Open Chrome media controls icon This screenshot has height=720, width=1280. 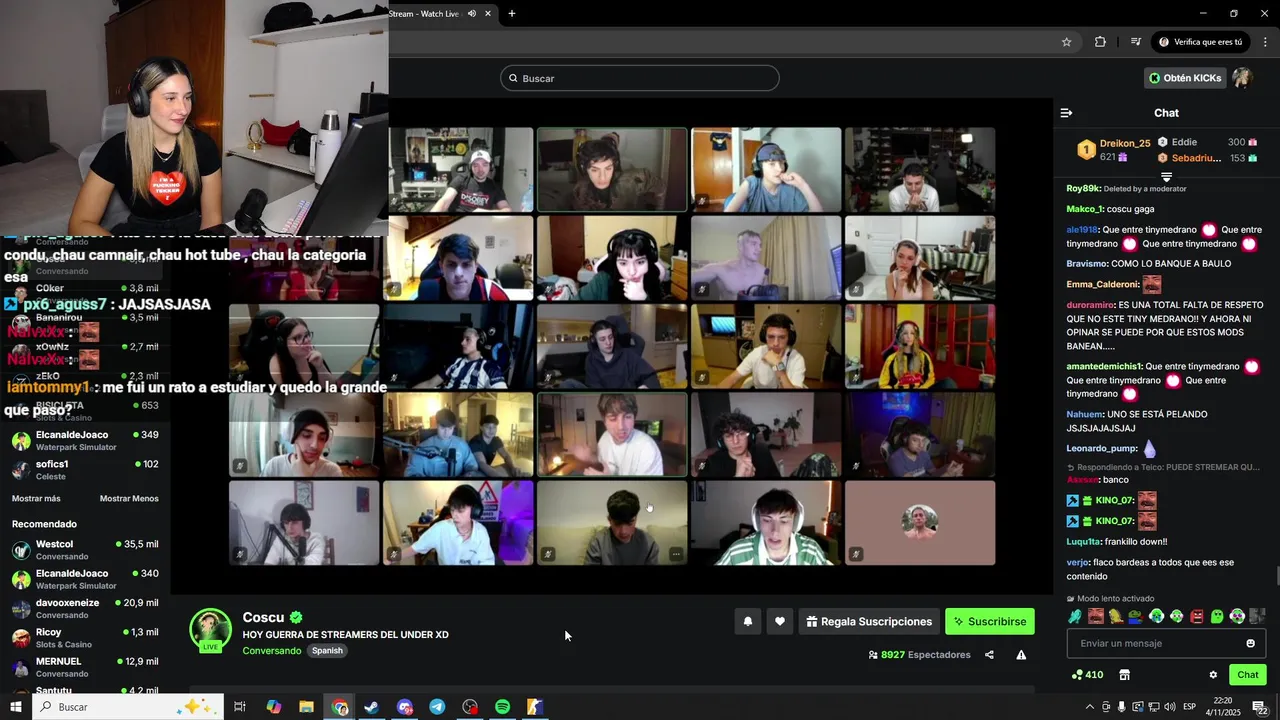(1135, 42)
